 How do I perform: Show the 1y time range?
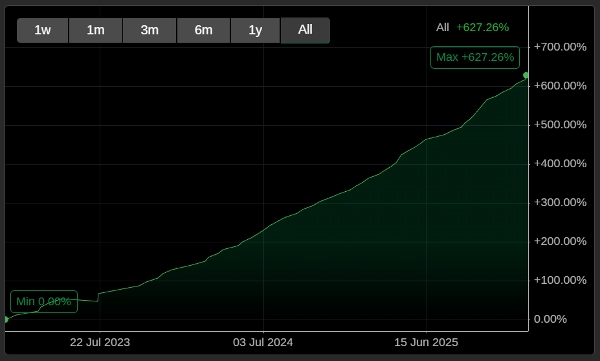pos(256,30)
